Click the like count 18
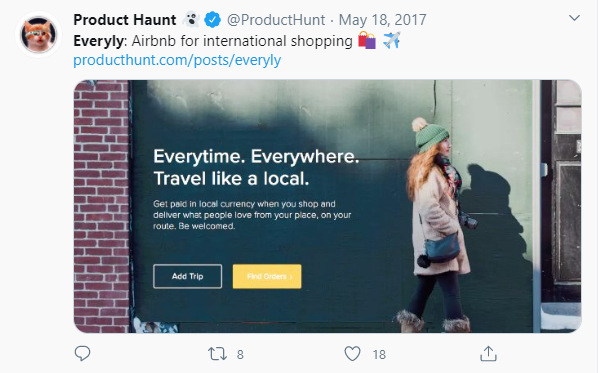600x373 pixels. coord(379,355)
